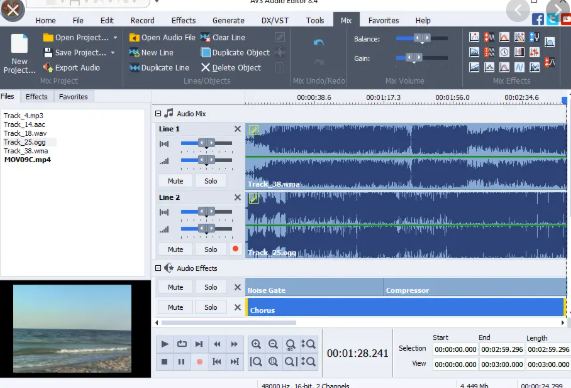Switch to Effects side panel tab
The width and height of the screenshot is (571, 388).
point(36,97)
